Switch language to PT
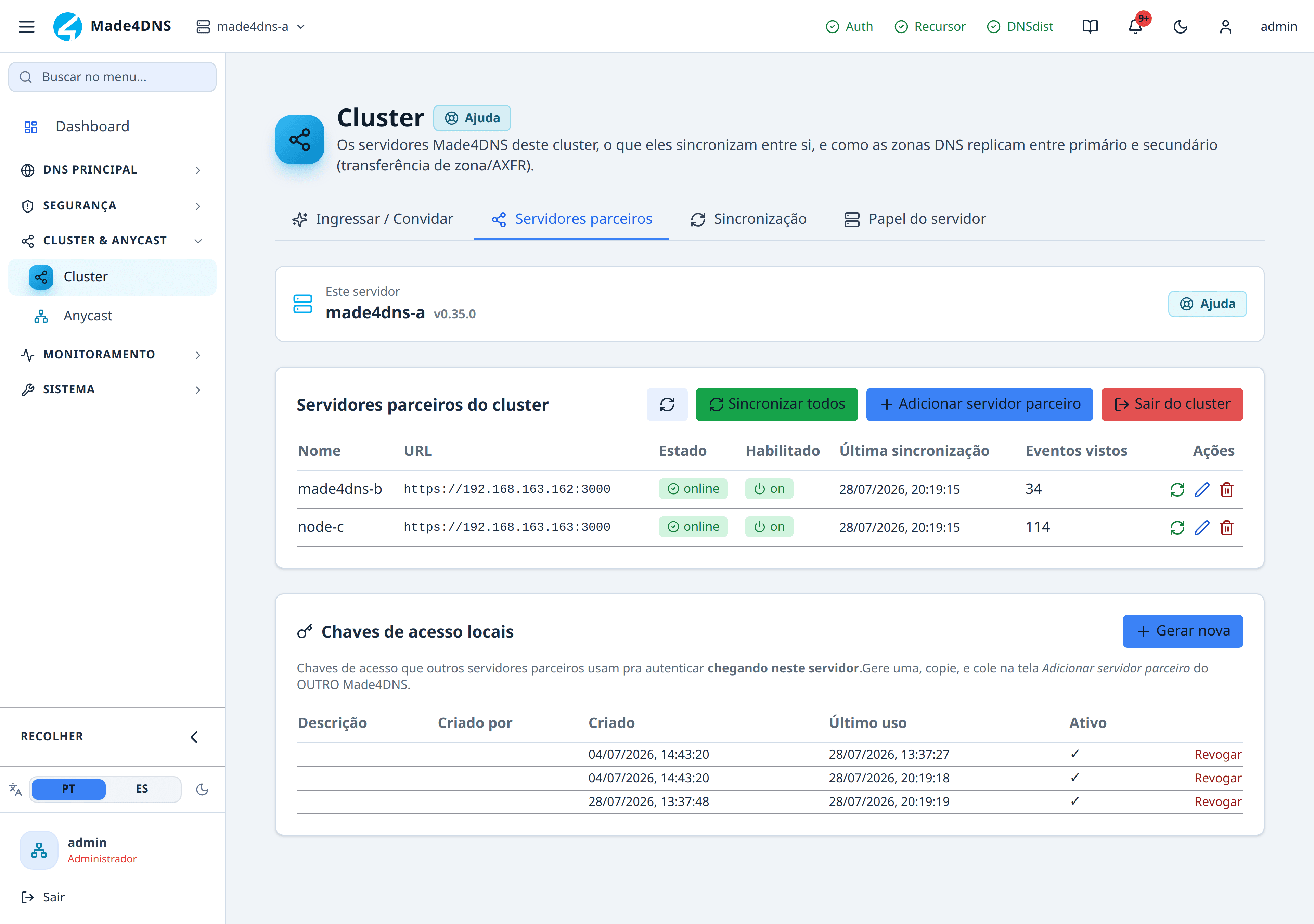The height and width of the screenshot is (924, 1314). click(68, 789)
